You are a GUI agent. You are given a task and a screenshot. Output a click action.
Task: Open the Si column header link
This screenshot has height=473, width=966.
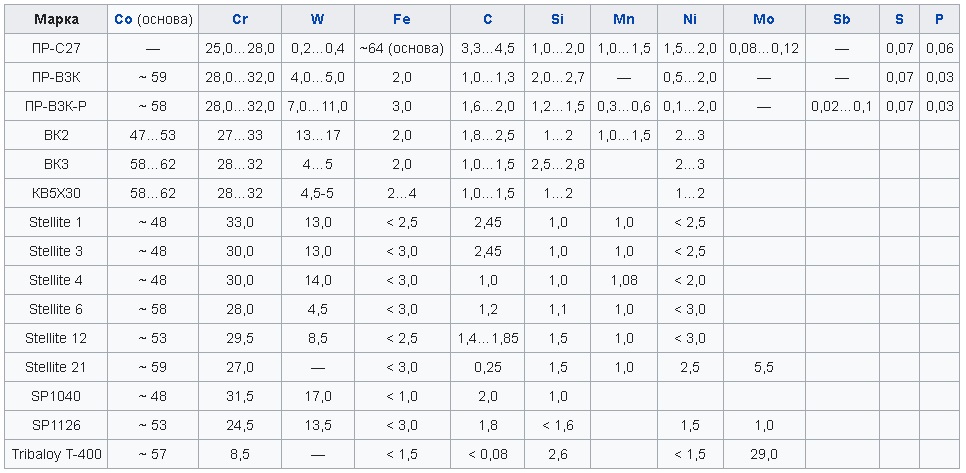pyautogui.click(x=557, y=20)
